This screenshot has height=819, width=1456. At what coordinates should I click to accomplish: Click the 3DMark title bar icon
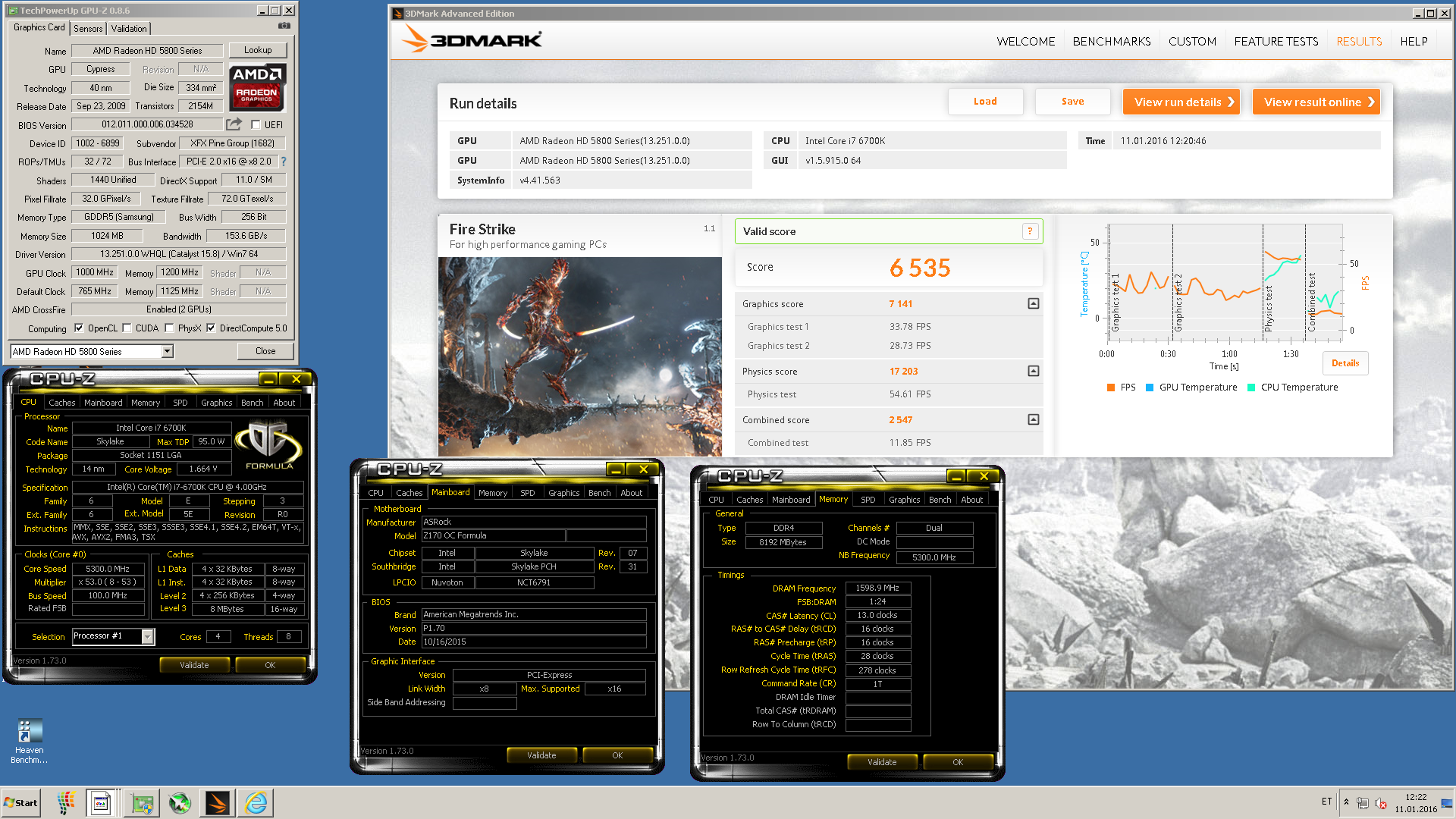tap(397, 13)
